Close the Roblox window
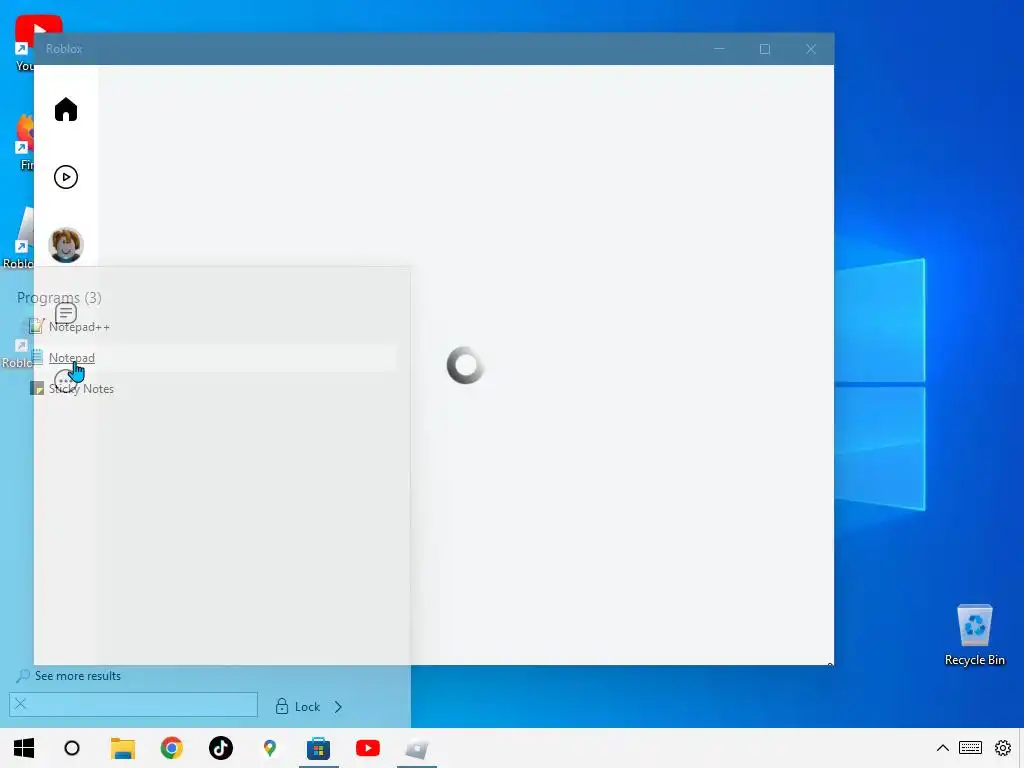 pos(811,49)
